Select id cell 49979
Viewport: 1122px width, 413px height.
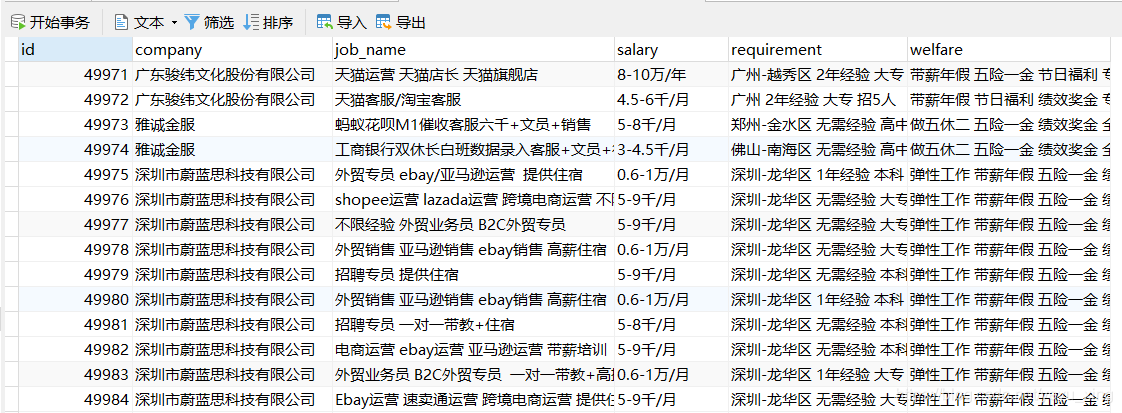coord(75,275)
